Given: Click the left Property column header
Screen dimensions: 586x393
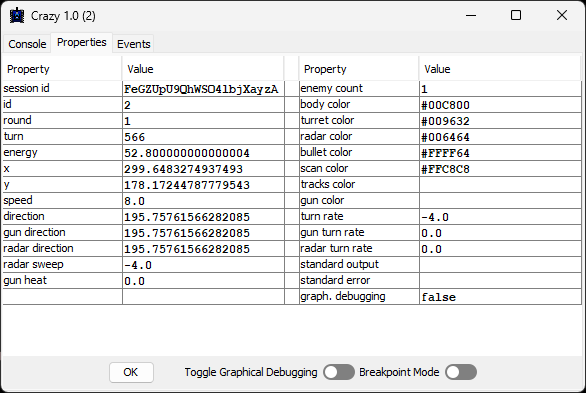Looking at the screenshot, I should point(62,69).
